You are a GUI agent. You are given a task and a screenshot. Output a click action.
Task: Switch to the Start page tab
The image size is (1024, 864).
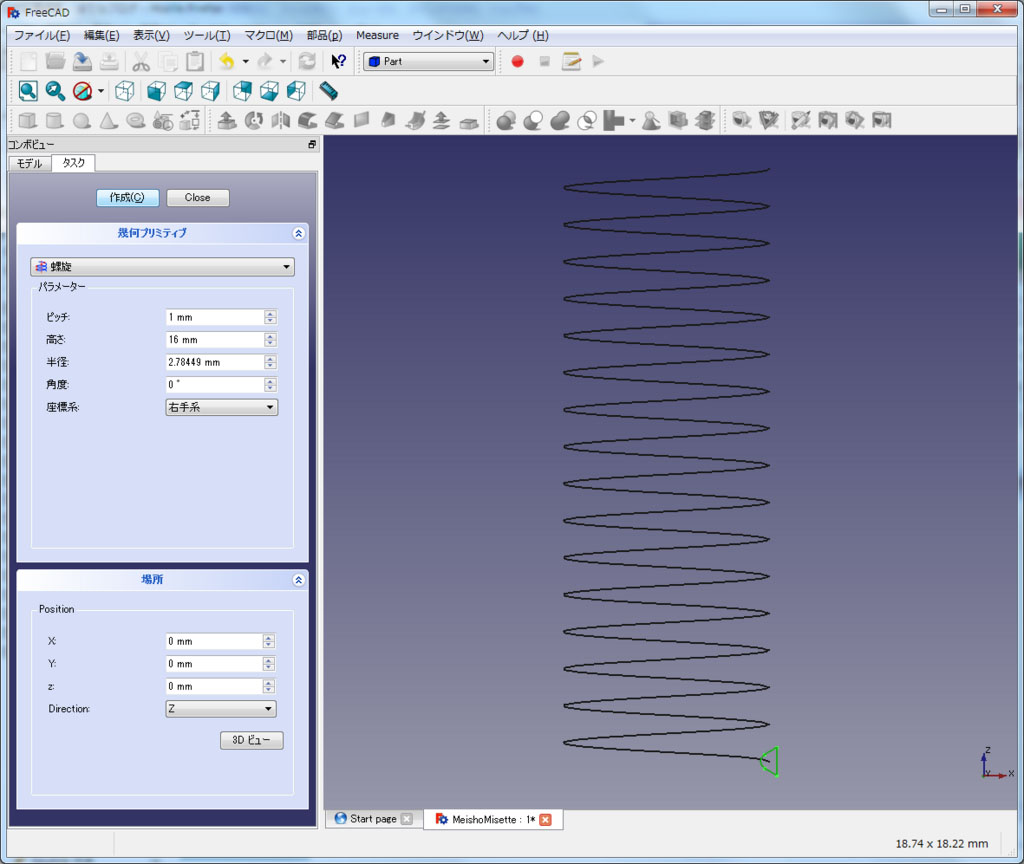373,819
